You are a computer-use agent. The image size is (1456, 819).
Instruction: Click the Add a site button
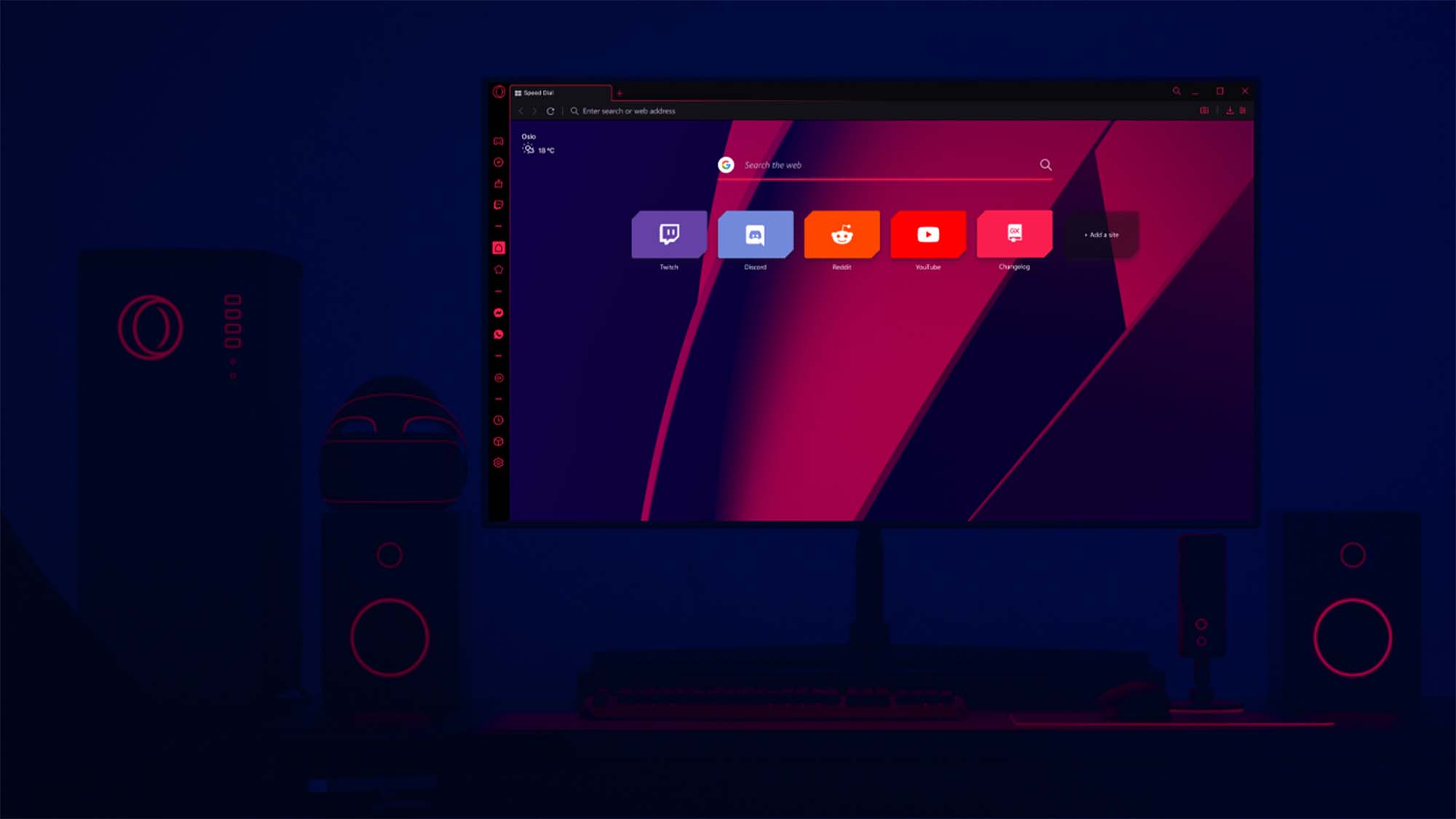point(1100,234)
